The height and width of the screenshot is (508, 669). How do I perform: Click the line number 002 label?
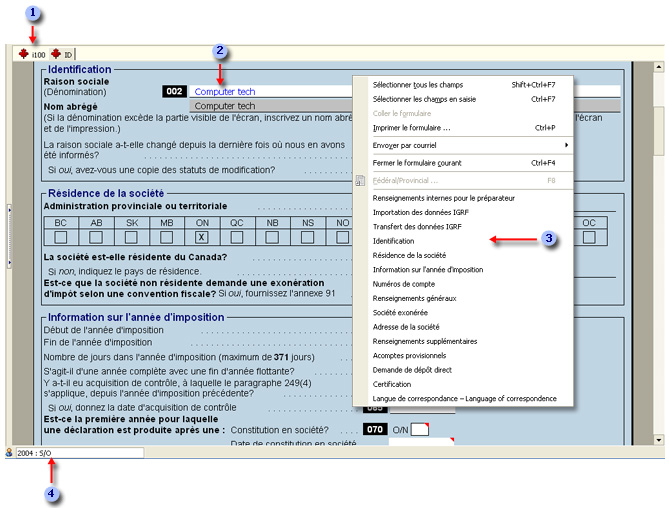174,91
